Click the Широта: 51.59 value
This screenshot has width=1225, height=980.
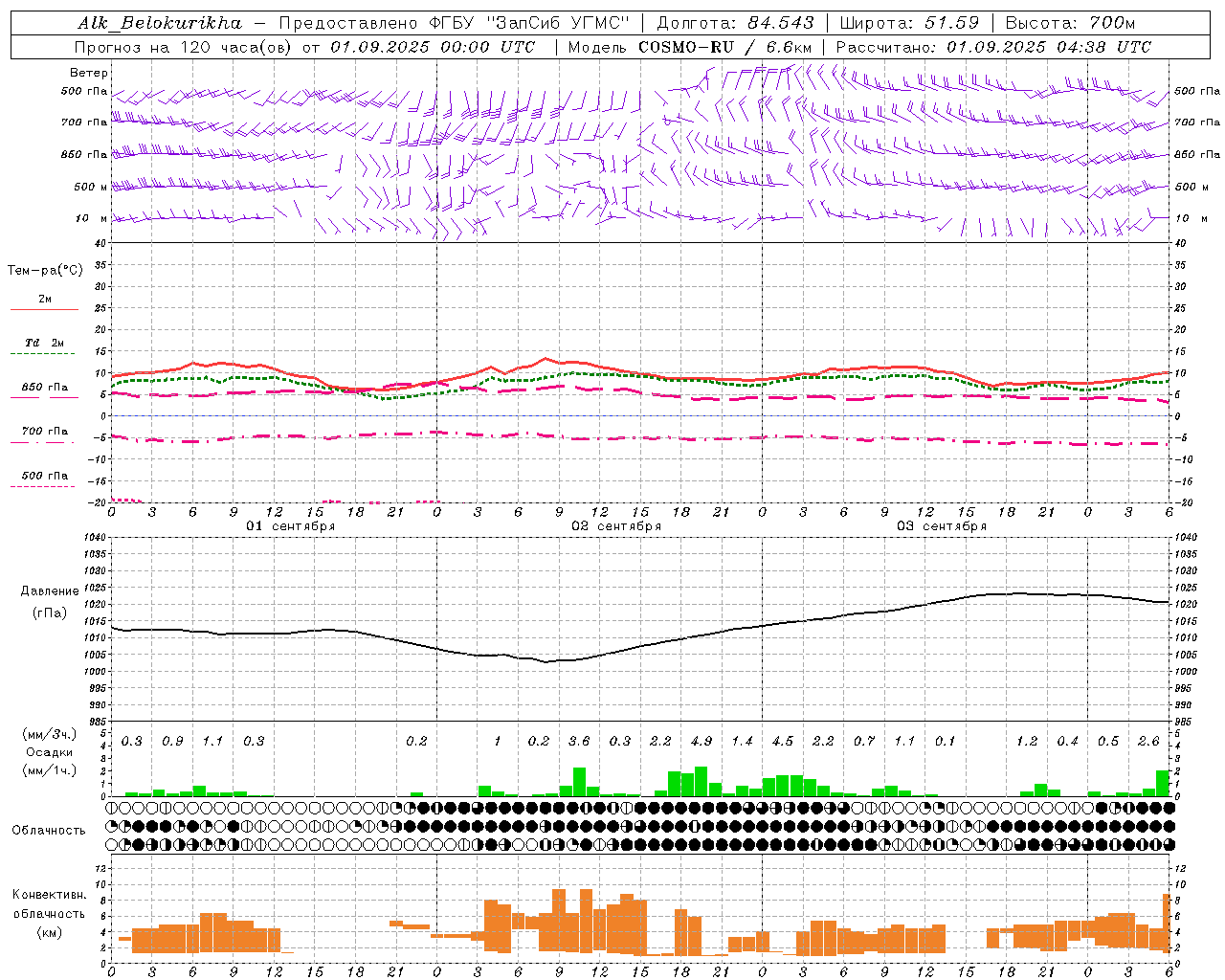click(909, 23)
